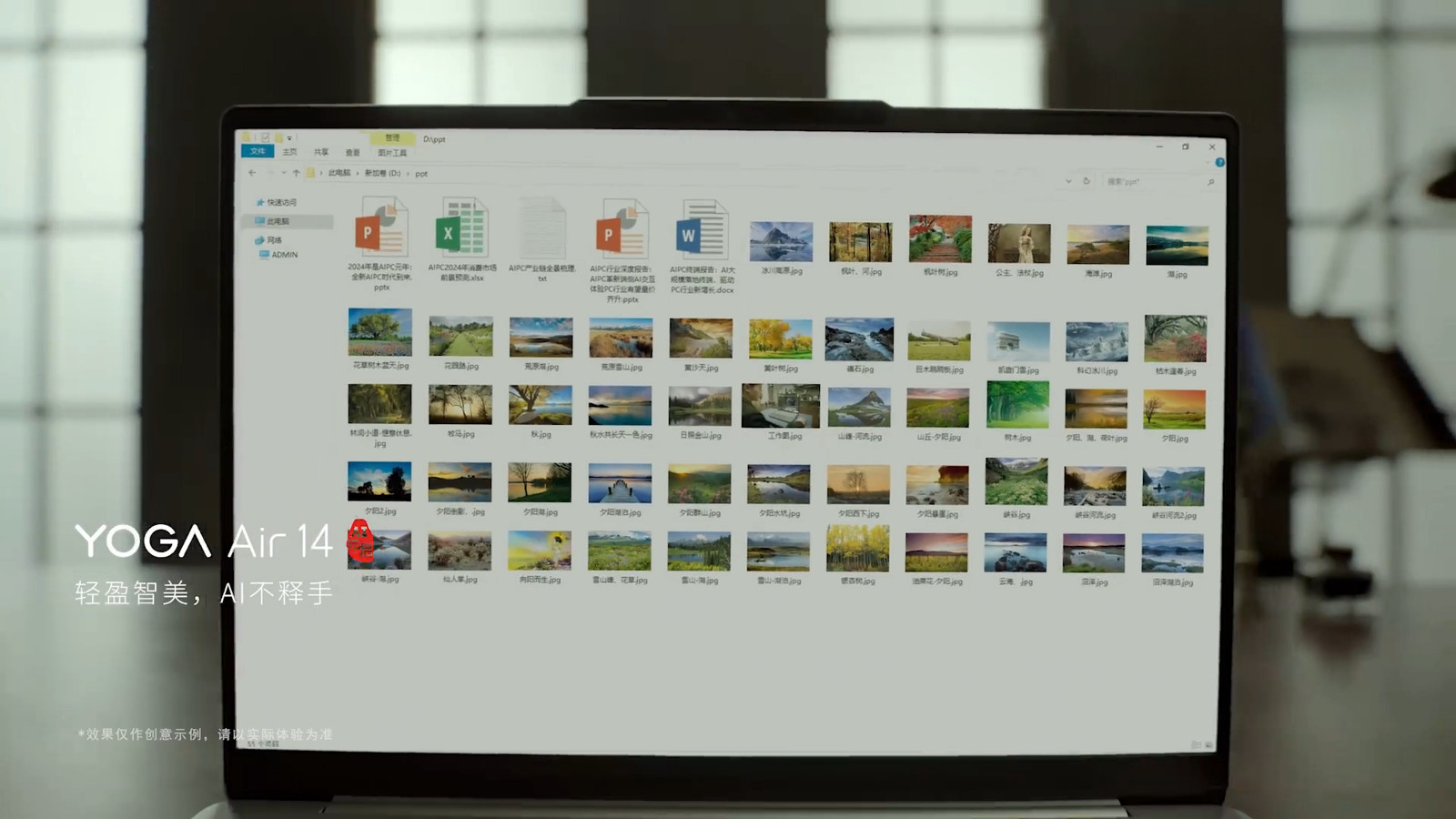Viewport: 1456px width, 819px height.
Task: Select the 花园路.jpg thumbnail
Action: [x=460, y=337]
